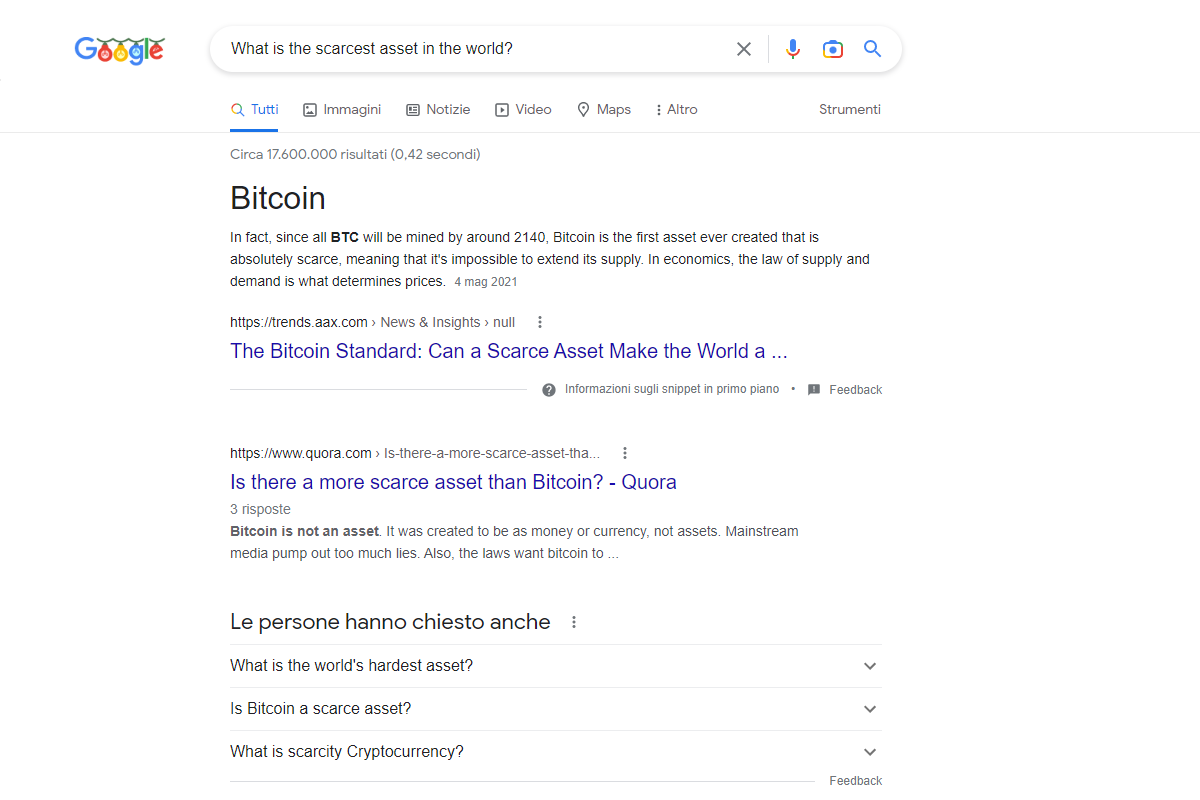Image resolution: width=1200 pixels, height=800 pixels.
Task: Click the magnifying glass to run the search
Action: [871, 48]
